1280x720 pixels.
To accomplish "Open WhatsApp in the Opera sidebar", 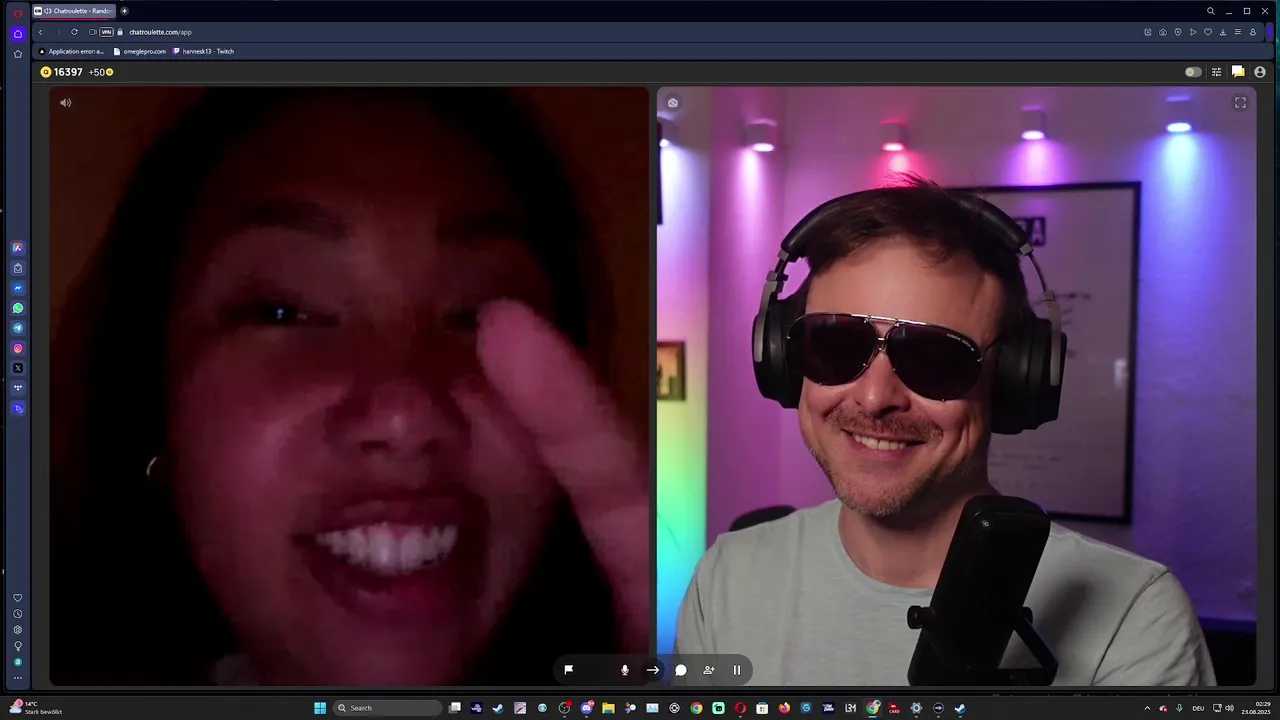I will coord(17,308).
